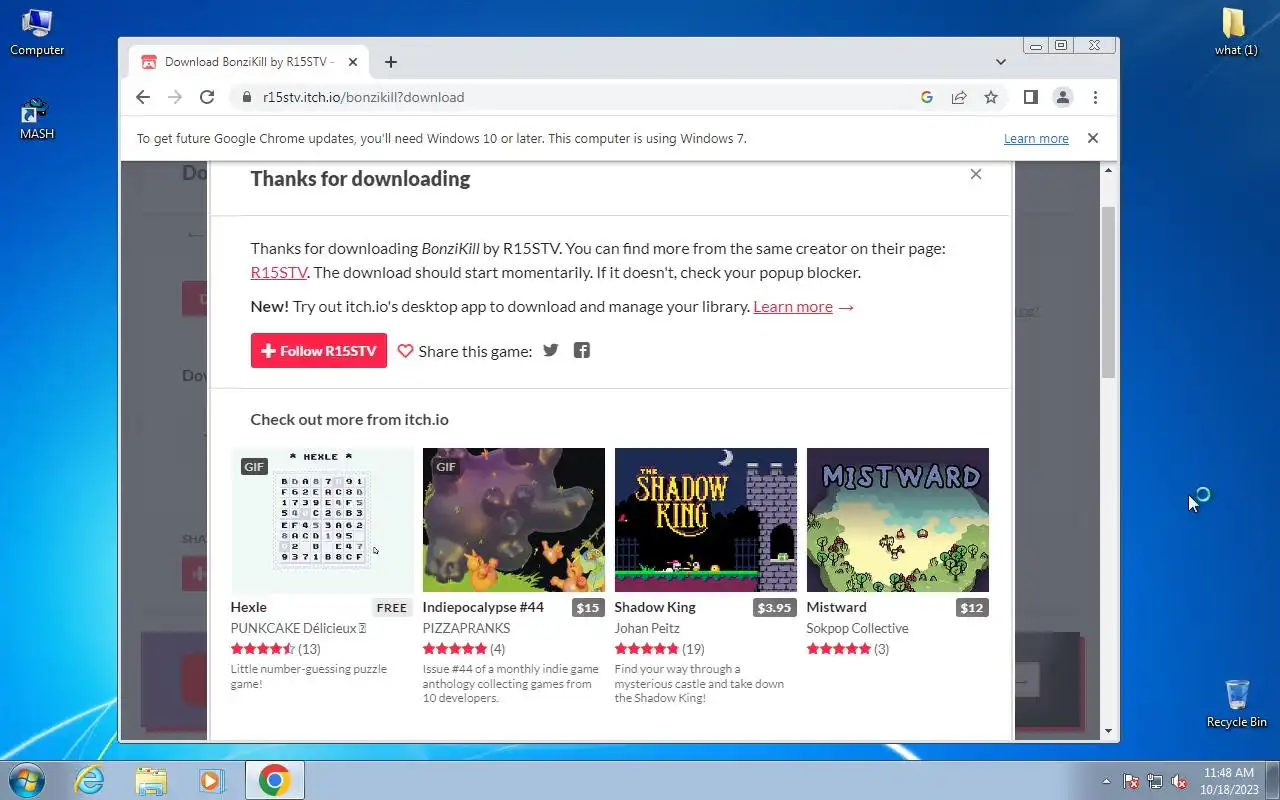
Task: Click the scrollbar down arrow
Action: pyautogui.click(x=1108, y=731)
